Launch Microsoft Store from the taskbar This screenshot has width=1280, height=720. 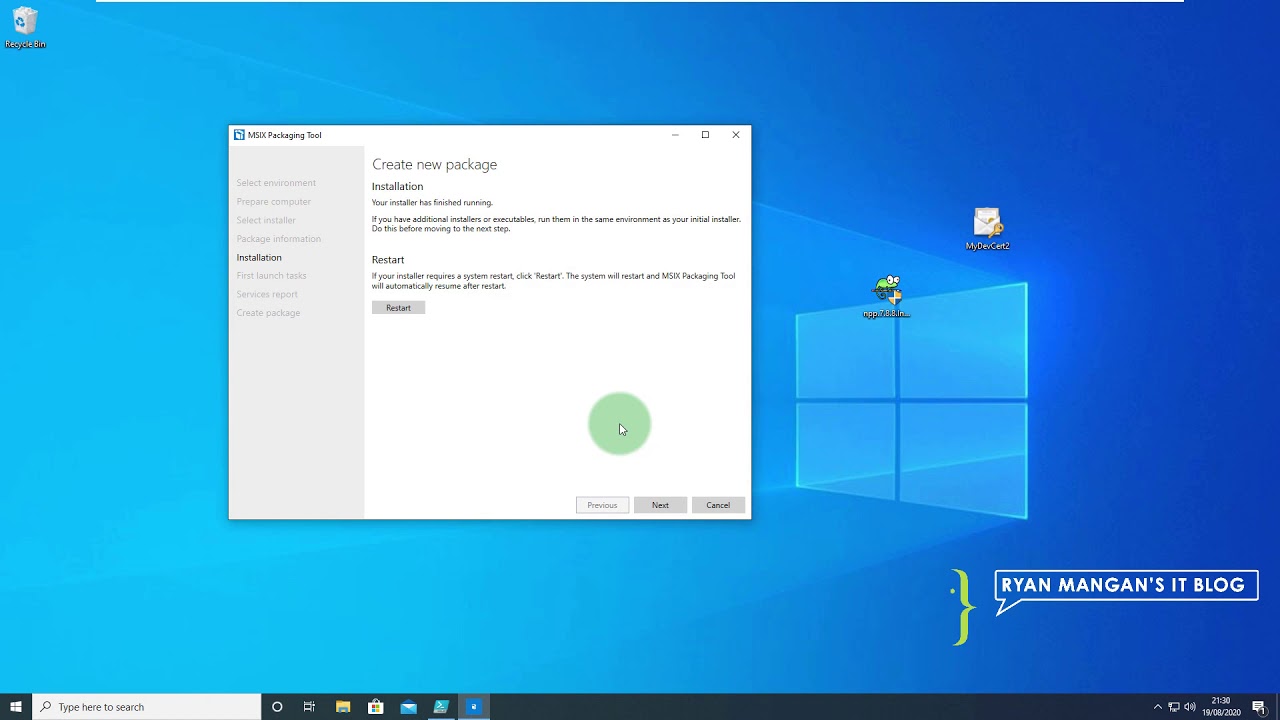coord(376,707)
